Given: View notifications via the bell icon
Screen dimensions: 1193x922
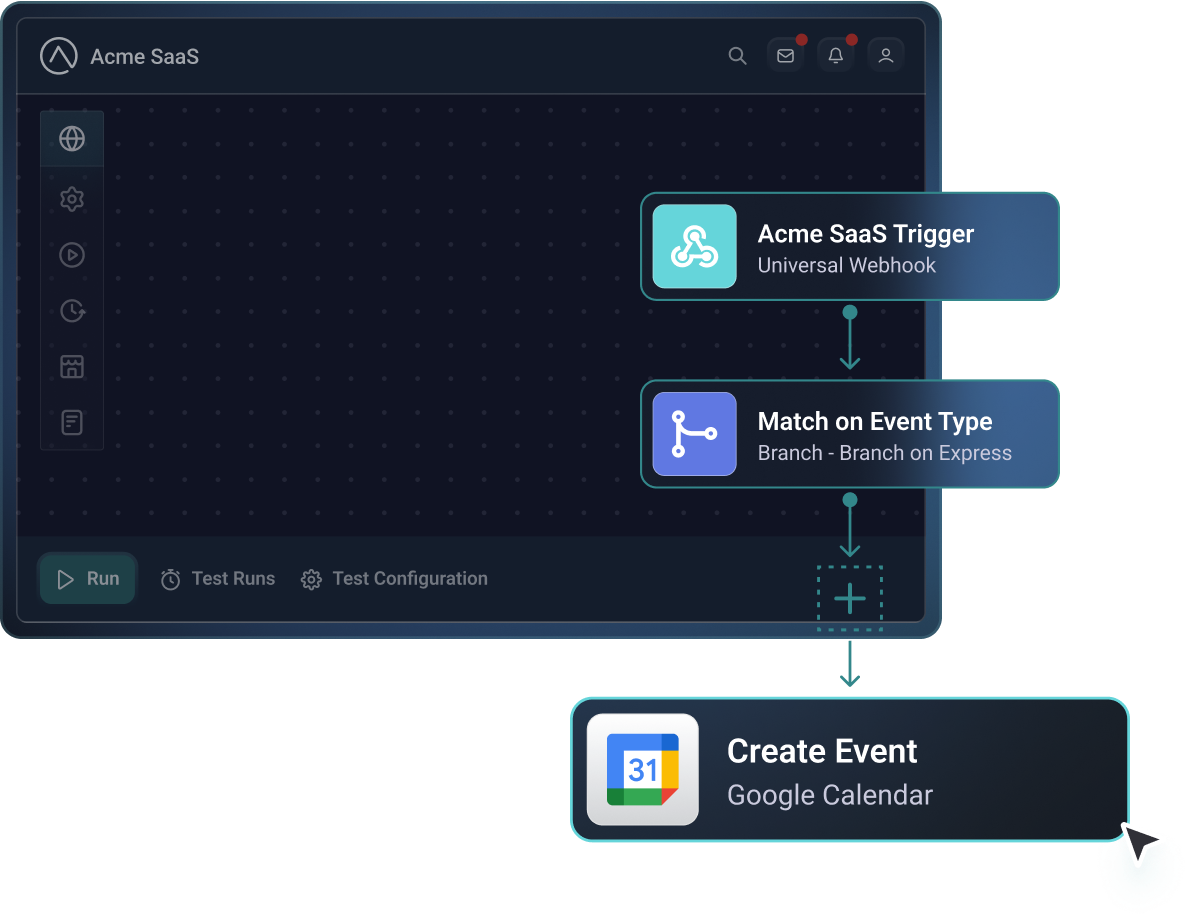Looking at the screenshot, I should pos(836,55).
